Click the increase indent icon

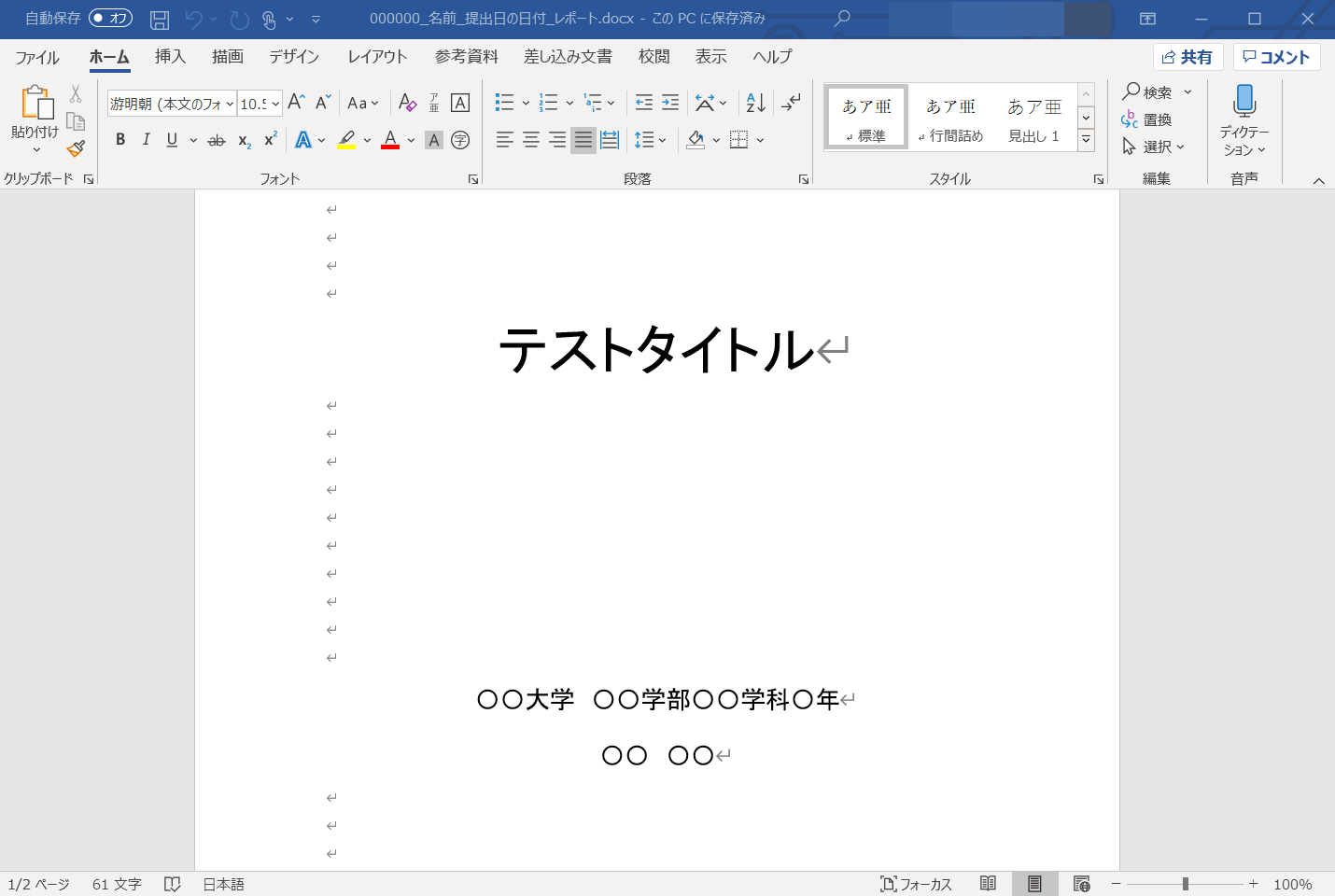coord(670,103)
